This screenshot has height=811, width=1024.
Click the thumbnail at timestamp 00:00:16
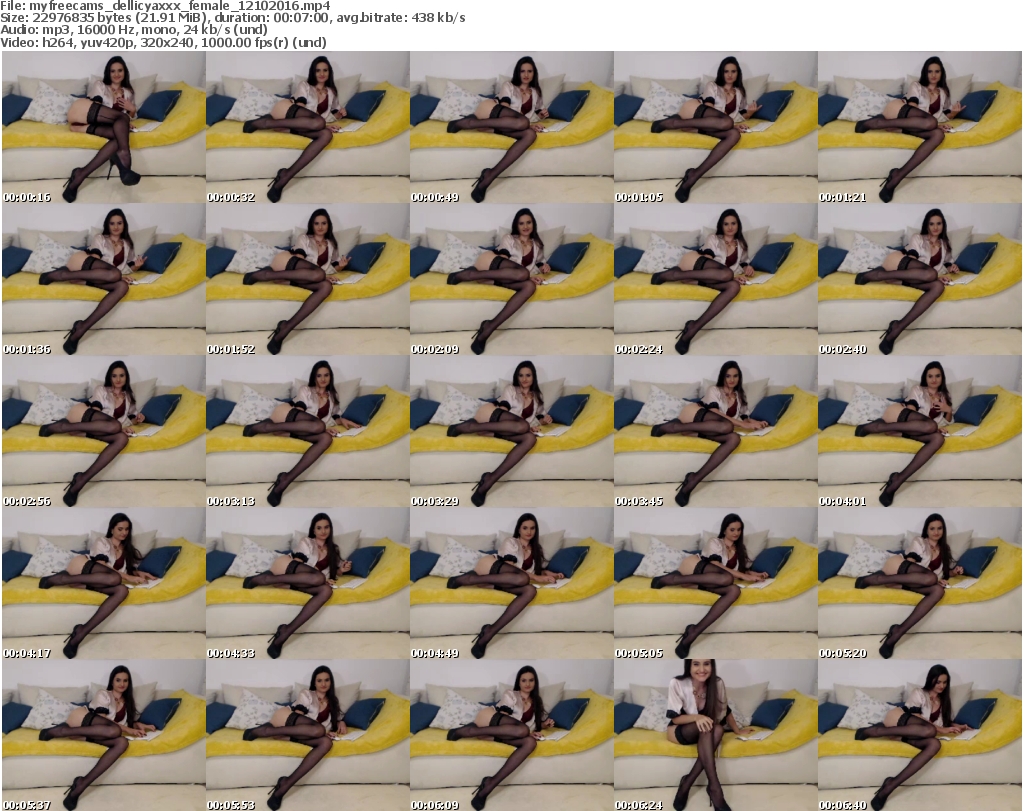point(103,128)
